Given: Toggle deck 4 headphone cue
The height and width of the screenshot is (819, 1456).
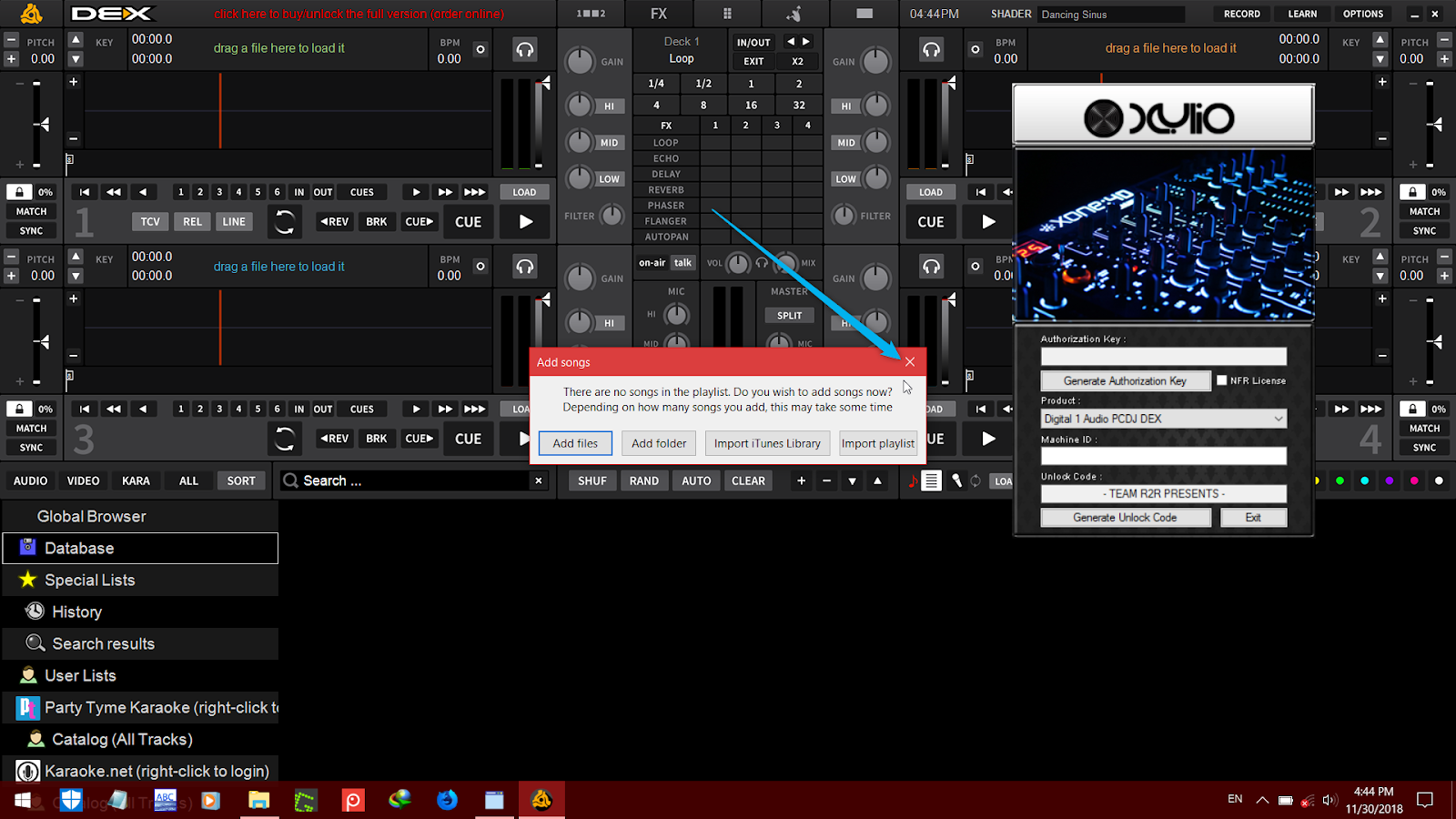Looking at the screenshot, I should pyautogui.click(x=931, y=267).
